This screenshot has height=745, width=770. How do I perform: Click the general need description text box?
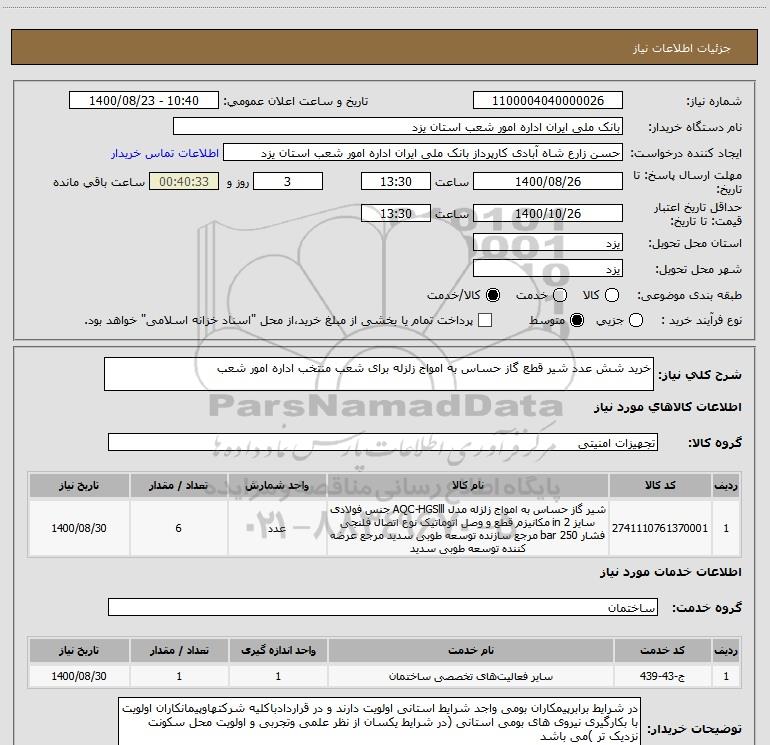[x=379, y=374]
